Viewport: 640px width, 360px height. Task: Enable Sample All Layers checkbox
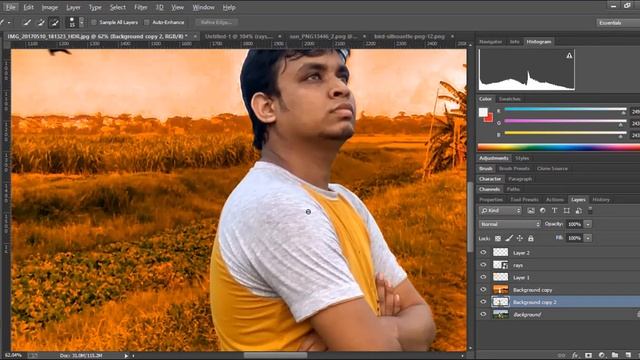click(x=94, y=22)
